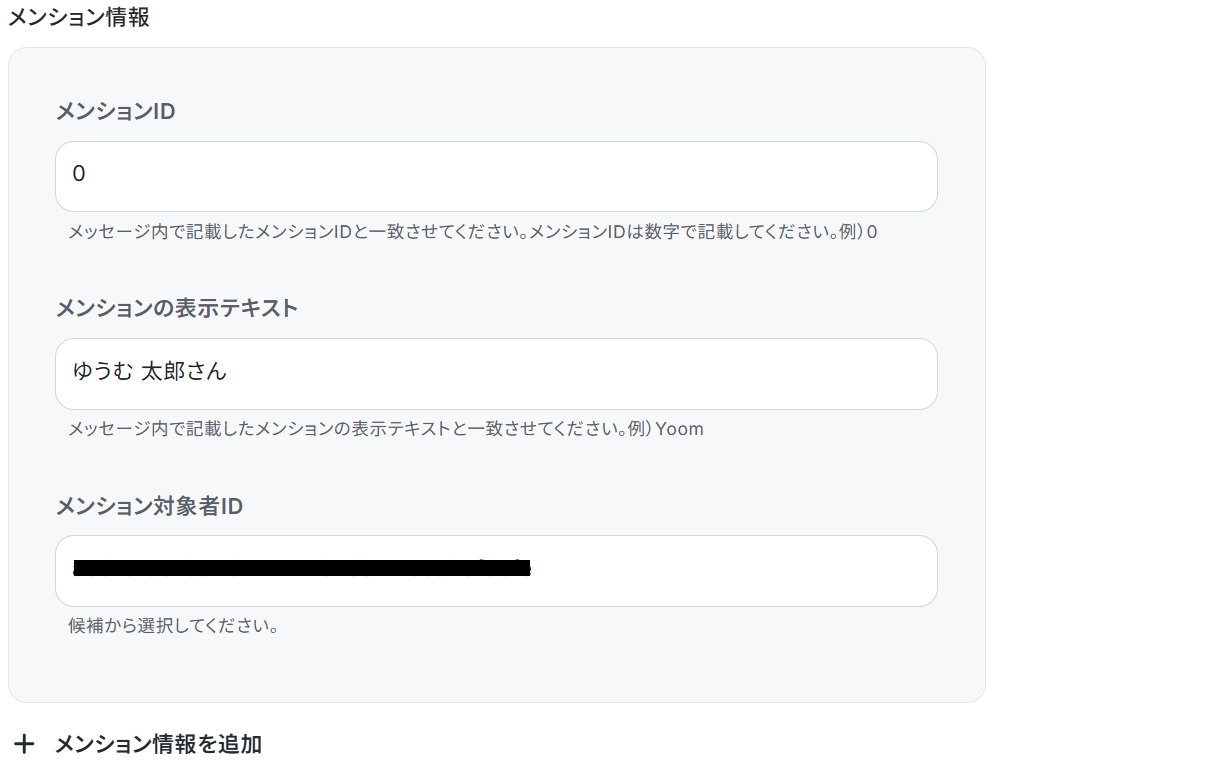Click the blacked-out value in メンション対象者ID

click(300, 570)
